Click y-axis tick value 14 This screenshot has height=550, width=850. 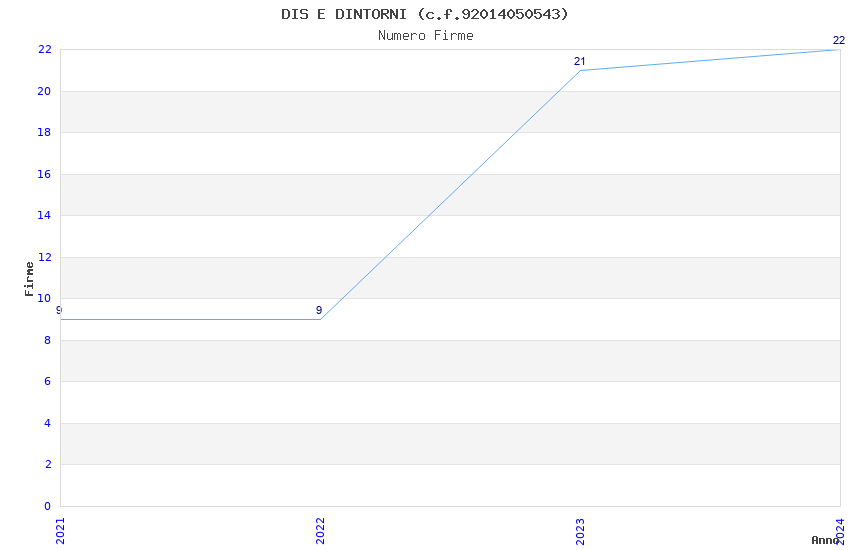coord(44,215)
